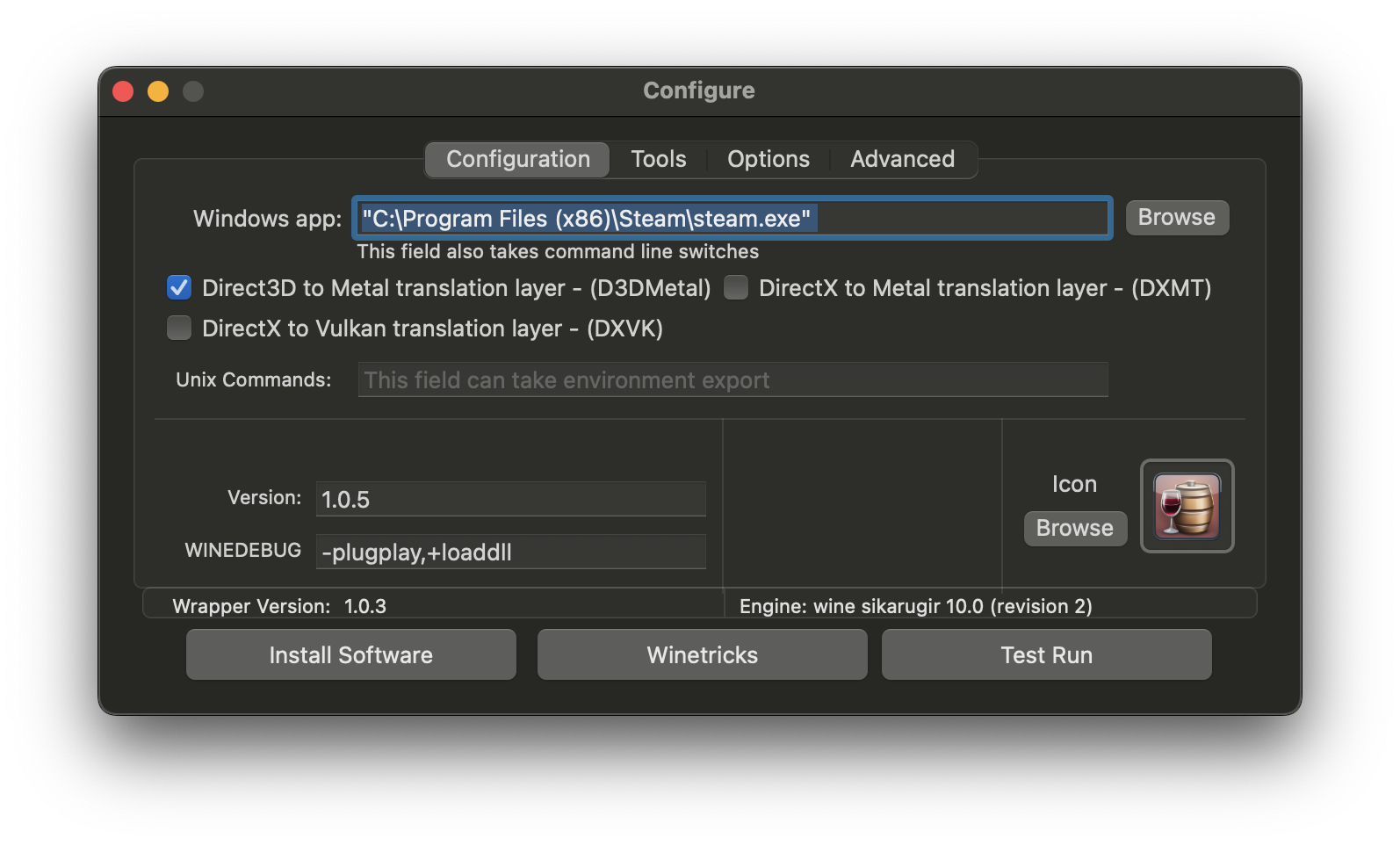Enable the DXVK Vulkan translation layer checkbox
Viewport: 1400px width, 845px height.
[x=179, y=328]
